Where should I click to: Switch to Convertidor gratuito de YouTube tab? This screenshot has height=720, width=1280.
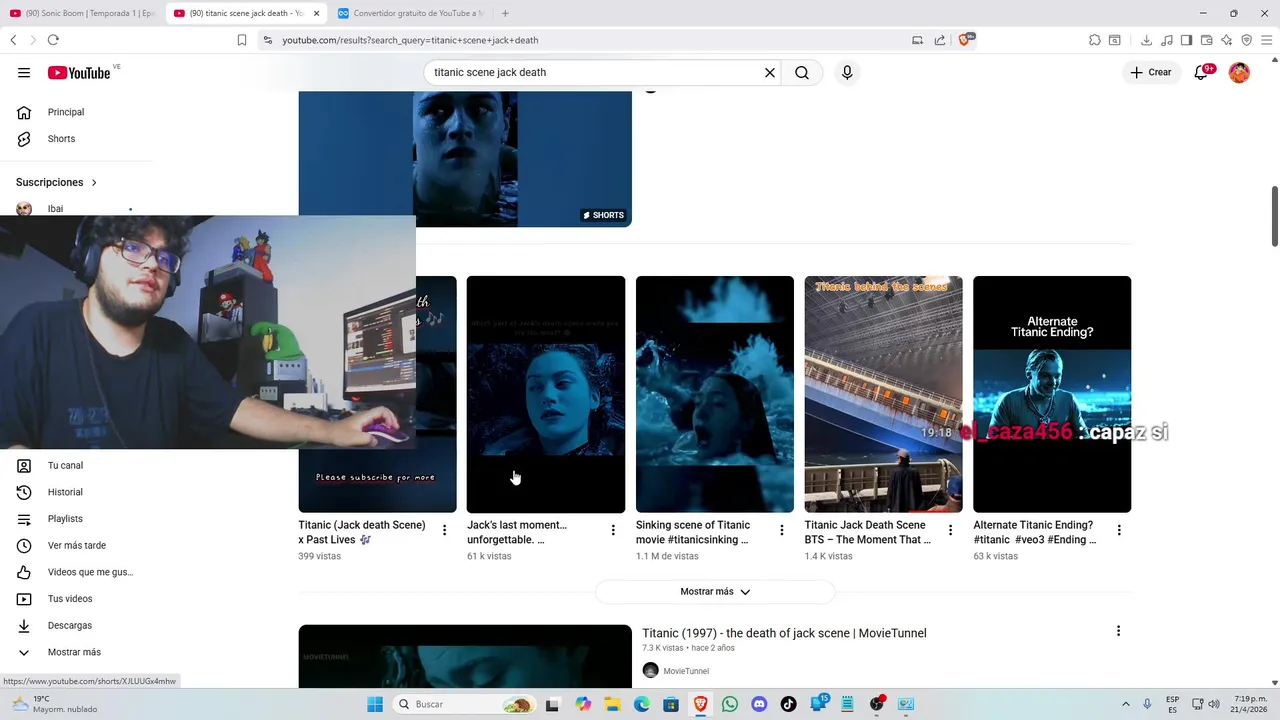click(410, 13)
